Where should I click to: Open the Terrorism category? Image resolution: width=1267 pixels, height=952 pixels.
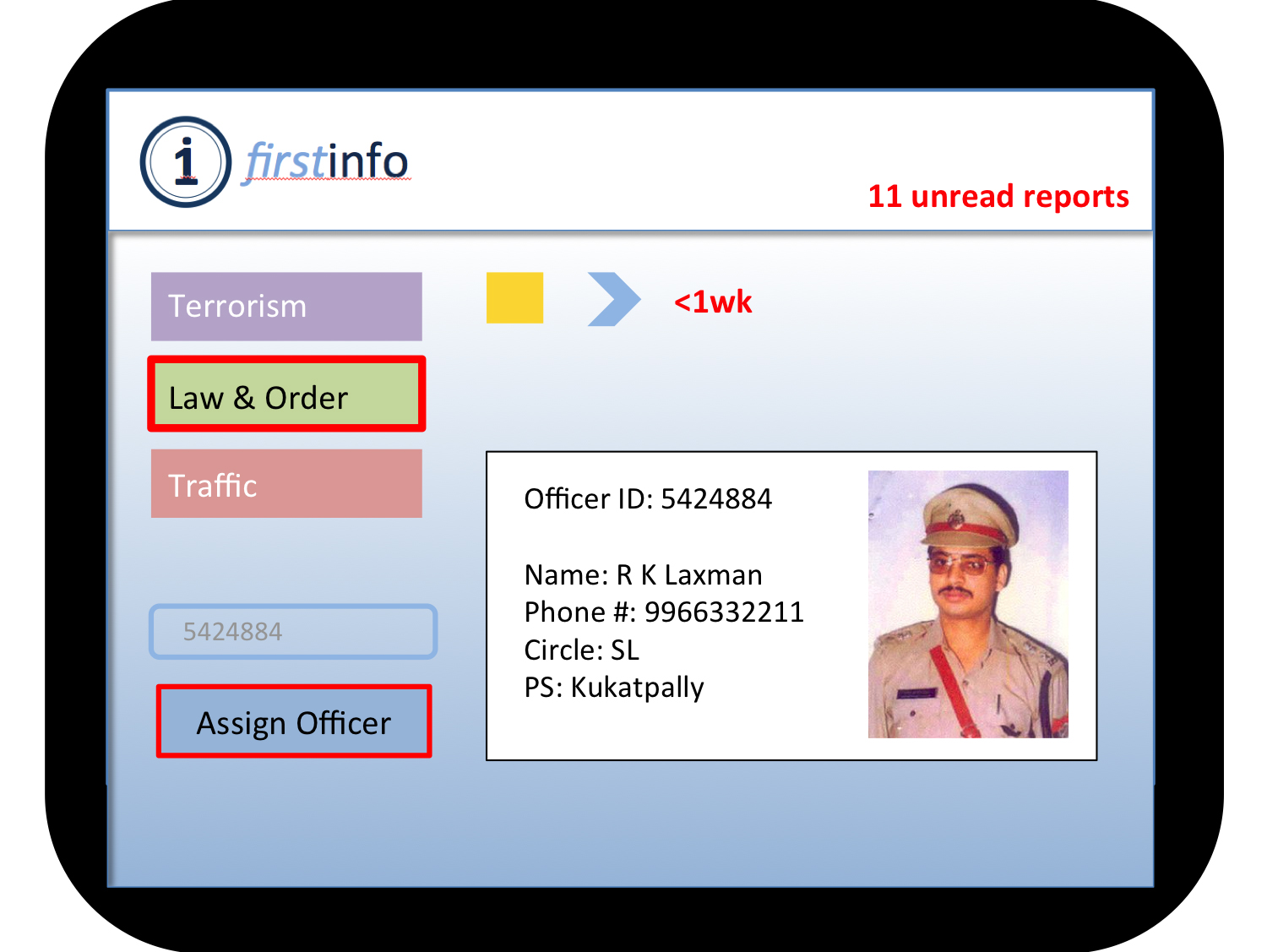pos(286,307)
